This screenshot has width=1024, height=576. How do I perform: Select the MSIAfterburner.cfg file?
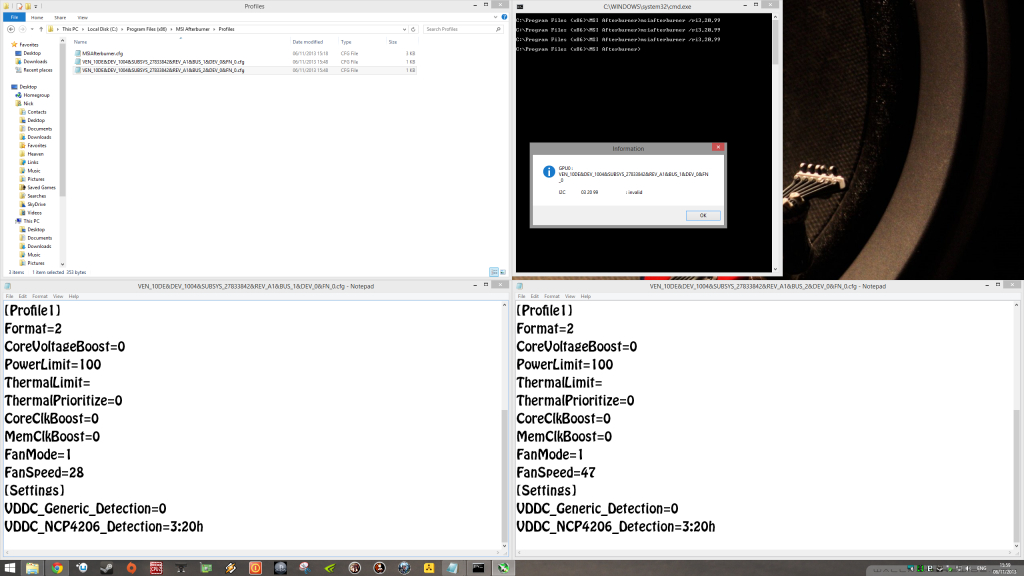[103, 54]
